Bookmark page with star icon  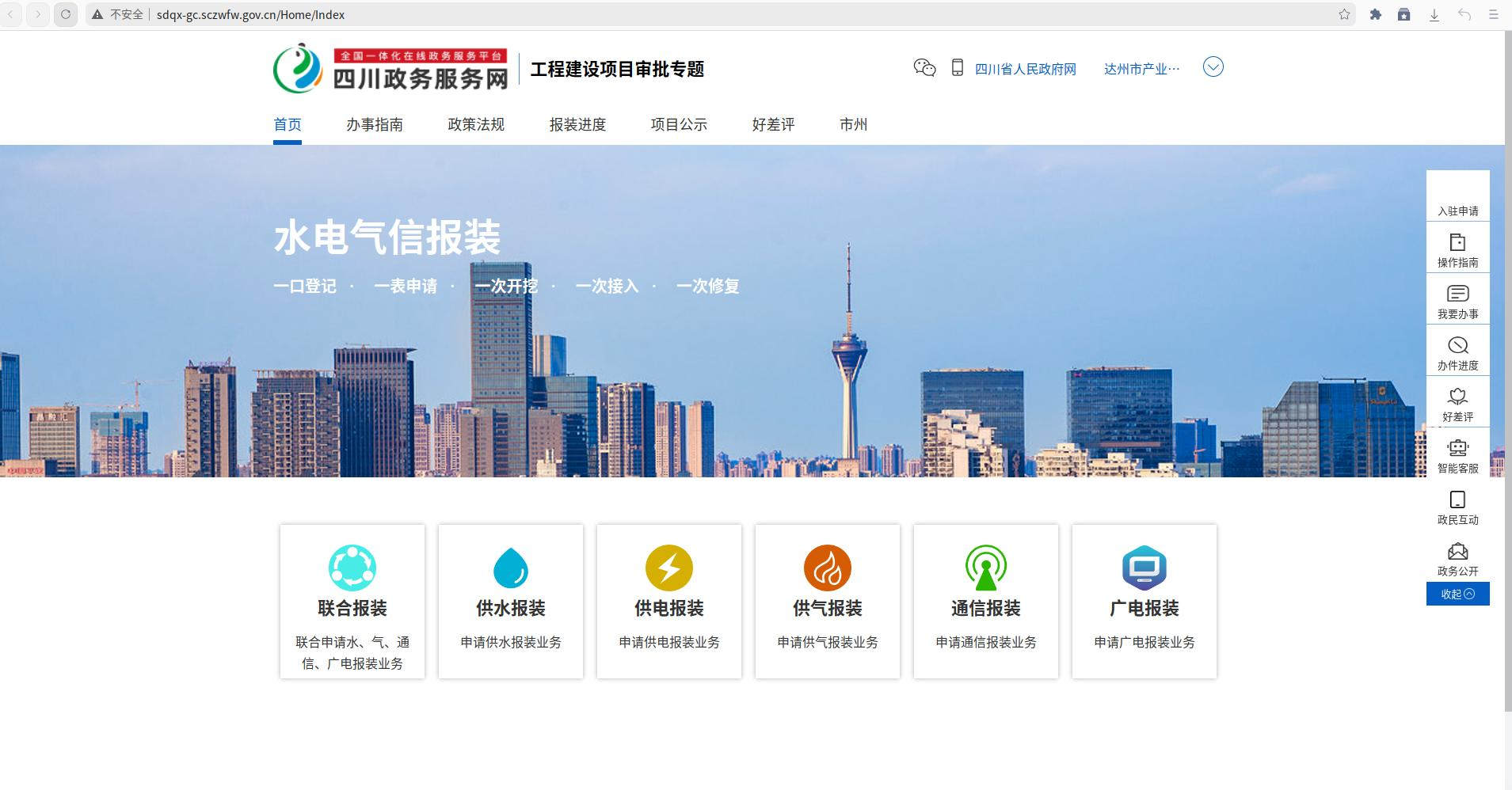pos(1344,14)
